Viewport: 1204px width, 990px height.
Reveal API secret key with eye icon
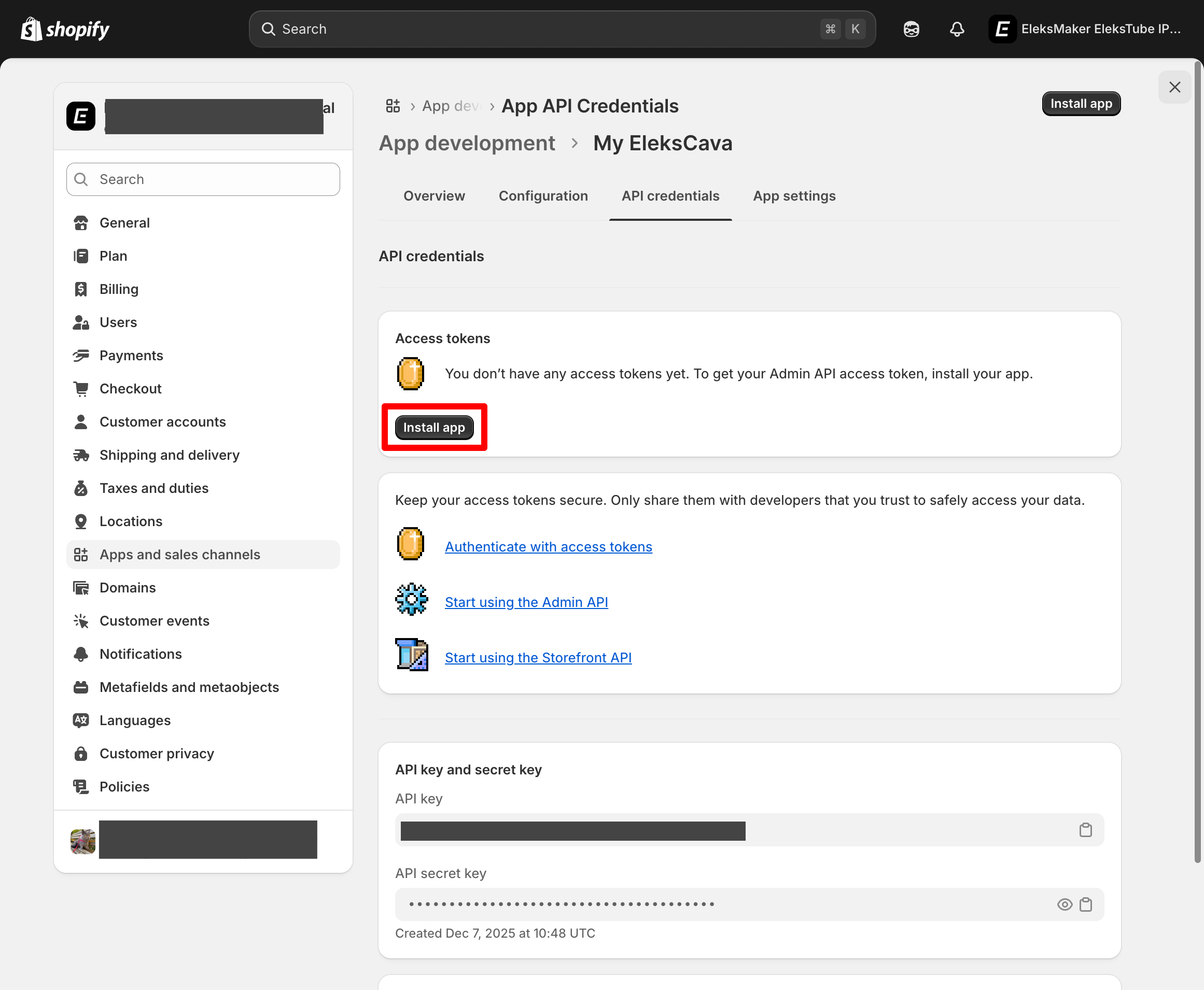pos(1065,904)
